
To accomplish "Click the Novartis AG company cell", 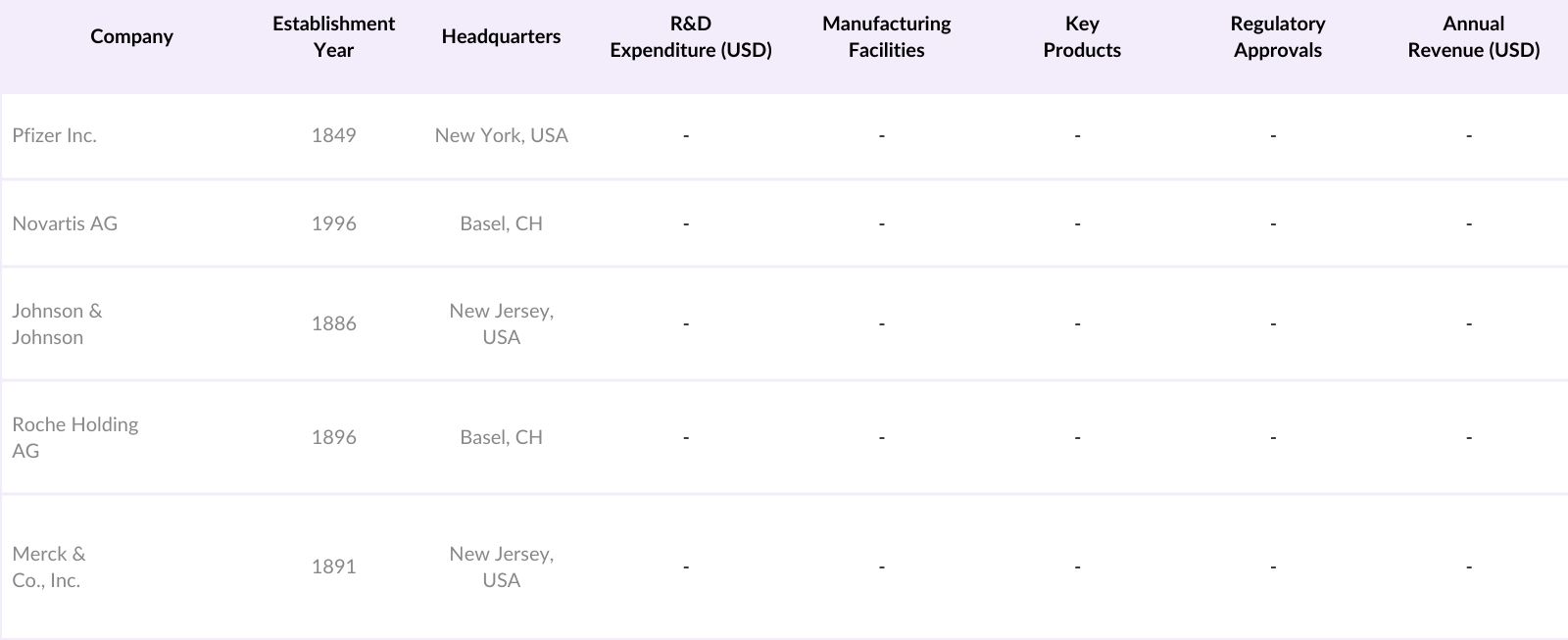I will coord(65,223).
